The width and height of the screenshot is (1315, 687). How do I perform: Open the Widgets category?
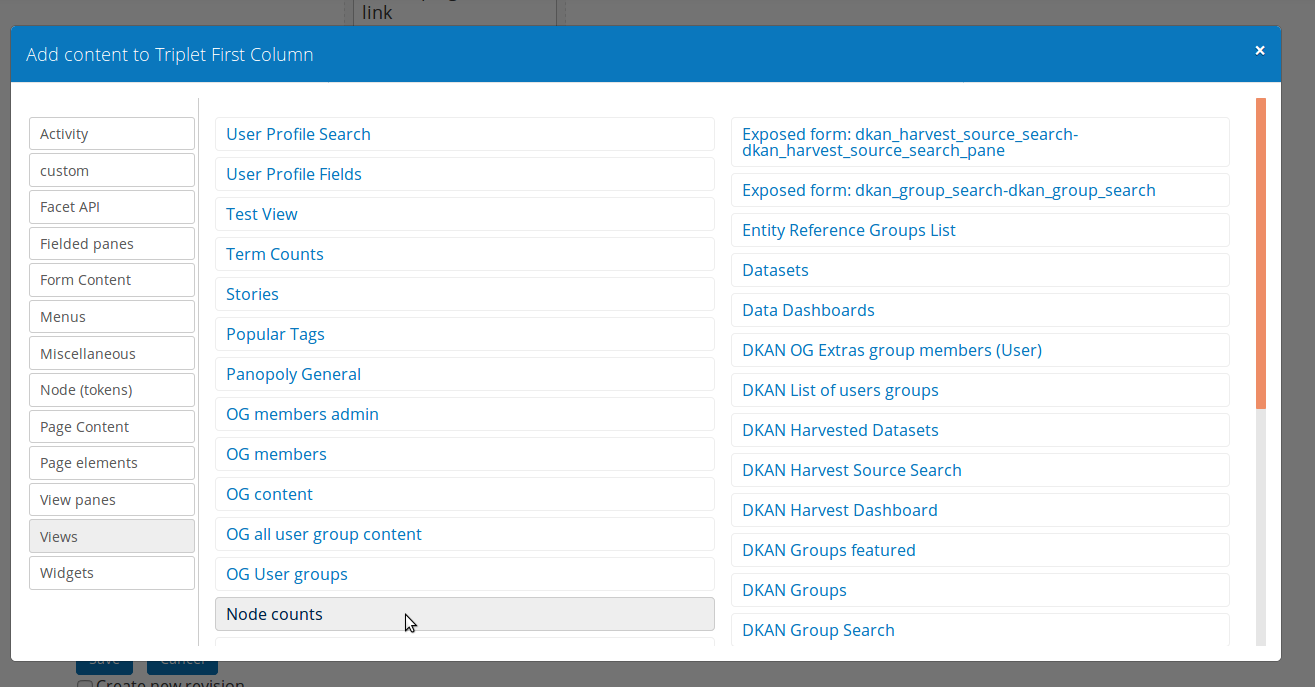pyautogui.click(x=112, y=573)
